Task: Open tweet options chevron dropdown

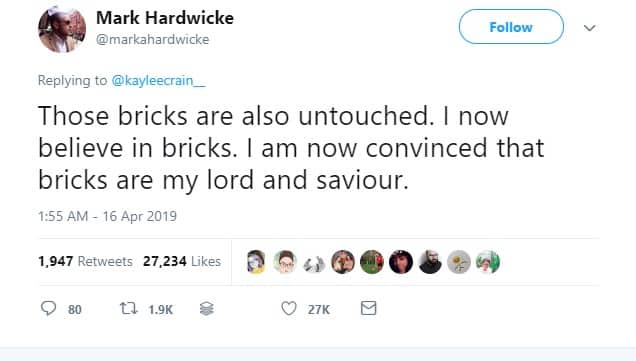Action: 589,28
